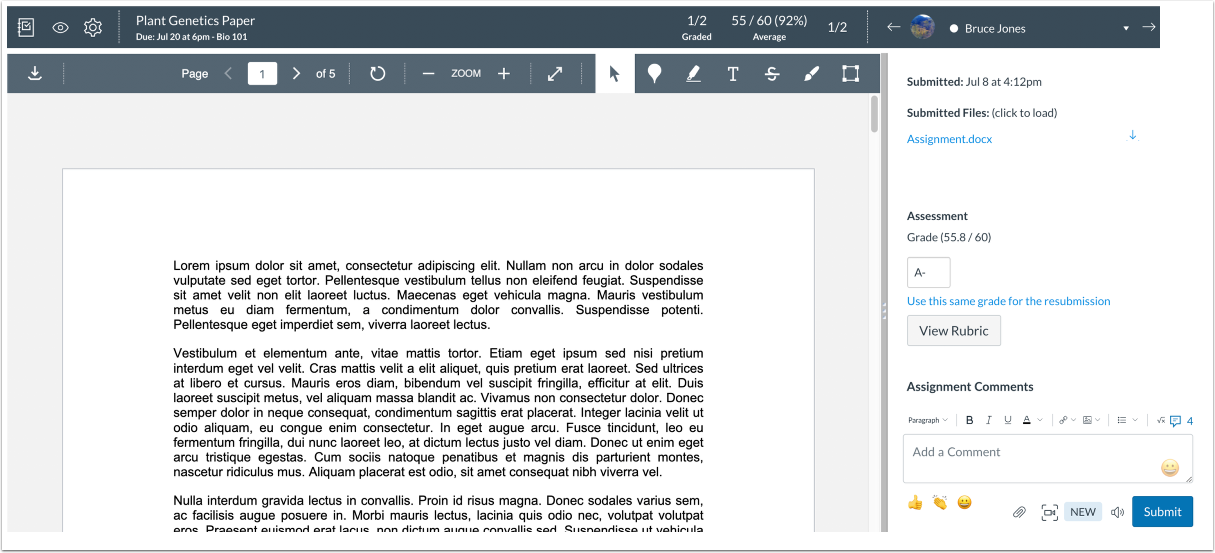1215x553 pixels.
Task: Apply text color in comment editor
Action: click(1027, 420)
